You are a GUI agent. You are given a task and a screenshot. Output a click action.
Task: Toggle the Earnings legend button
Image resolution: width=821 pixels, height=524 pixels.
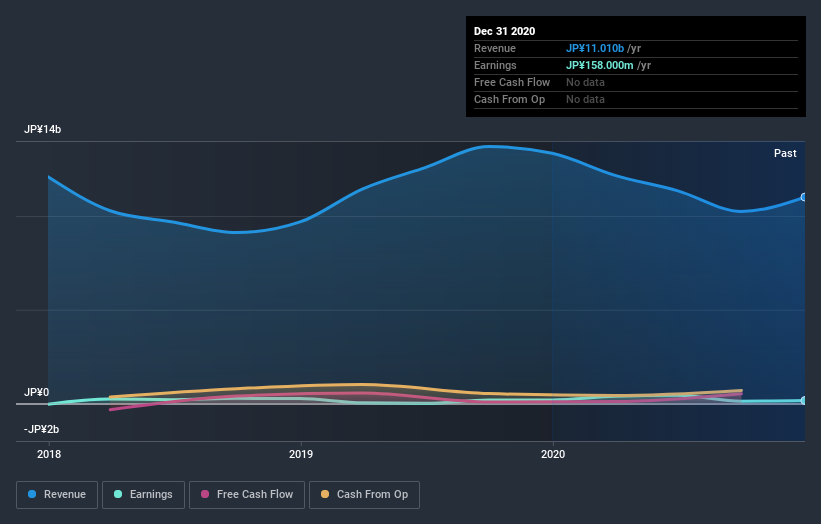point(143,495)
